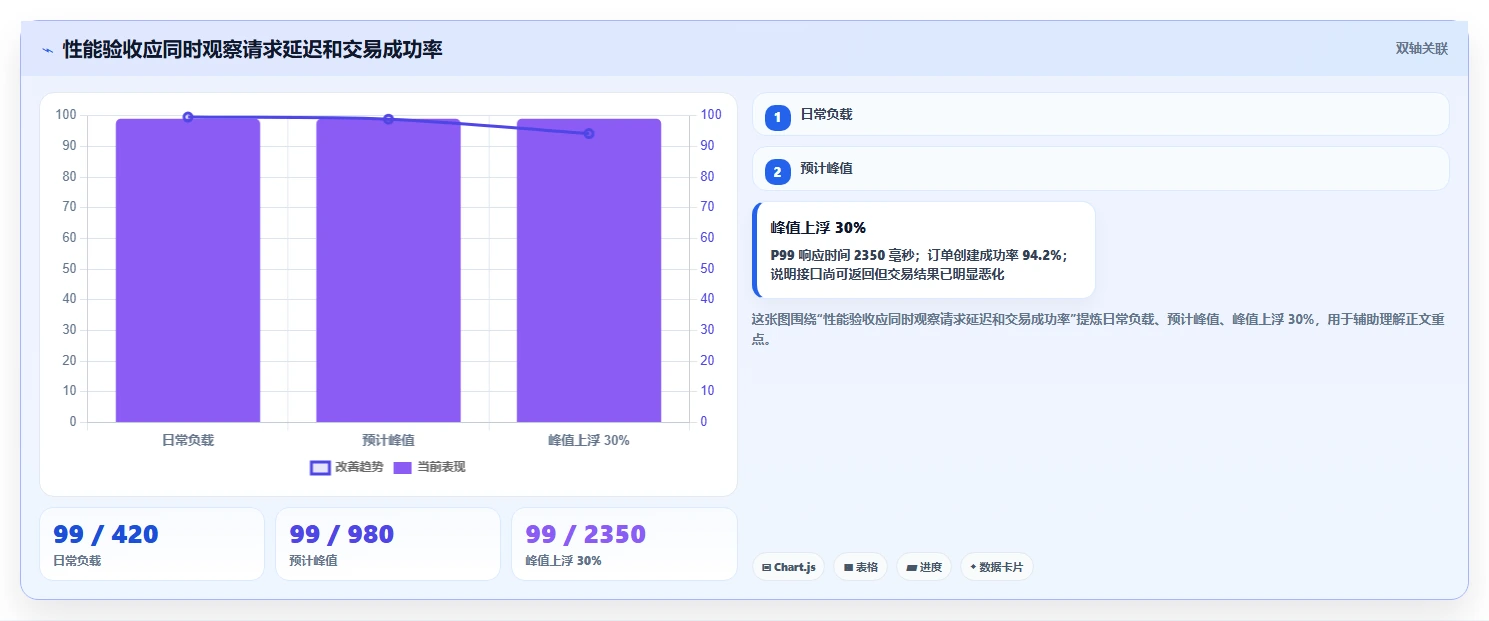The height and width of the screenshot is (621, 1489).
Task: Click the Chart.js tag chip
Action: pos(788,567)
